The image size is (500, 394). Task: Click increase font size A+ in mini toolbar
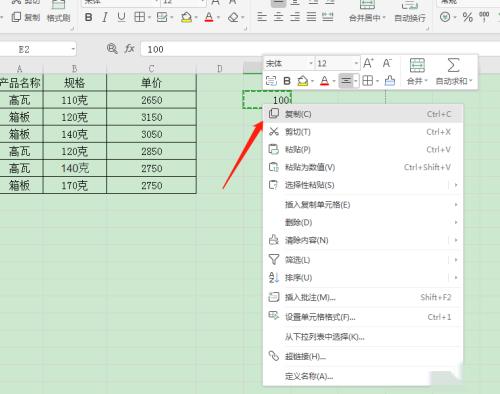(x=368, y=63)
